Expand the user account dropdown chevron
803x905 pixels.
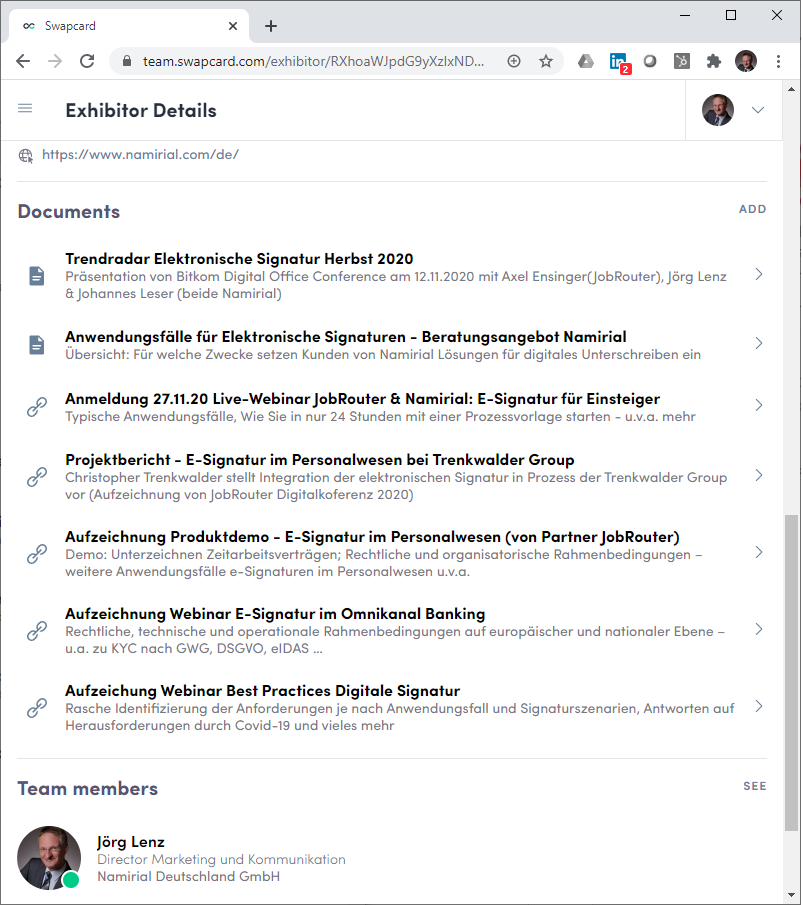coord(758,110)
